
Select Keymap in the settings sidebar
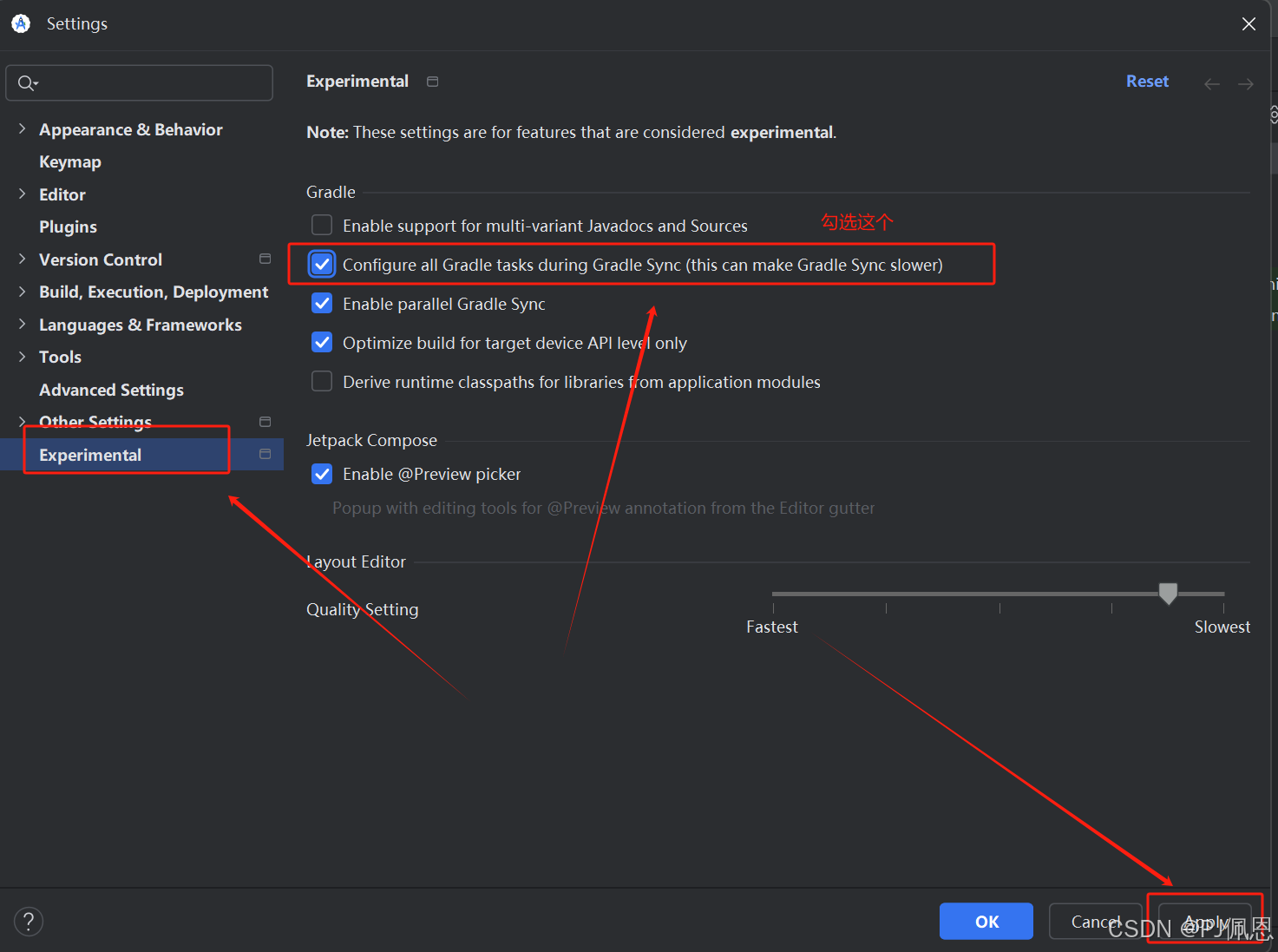[69, 161]
